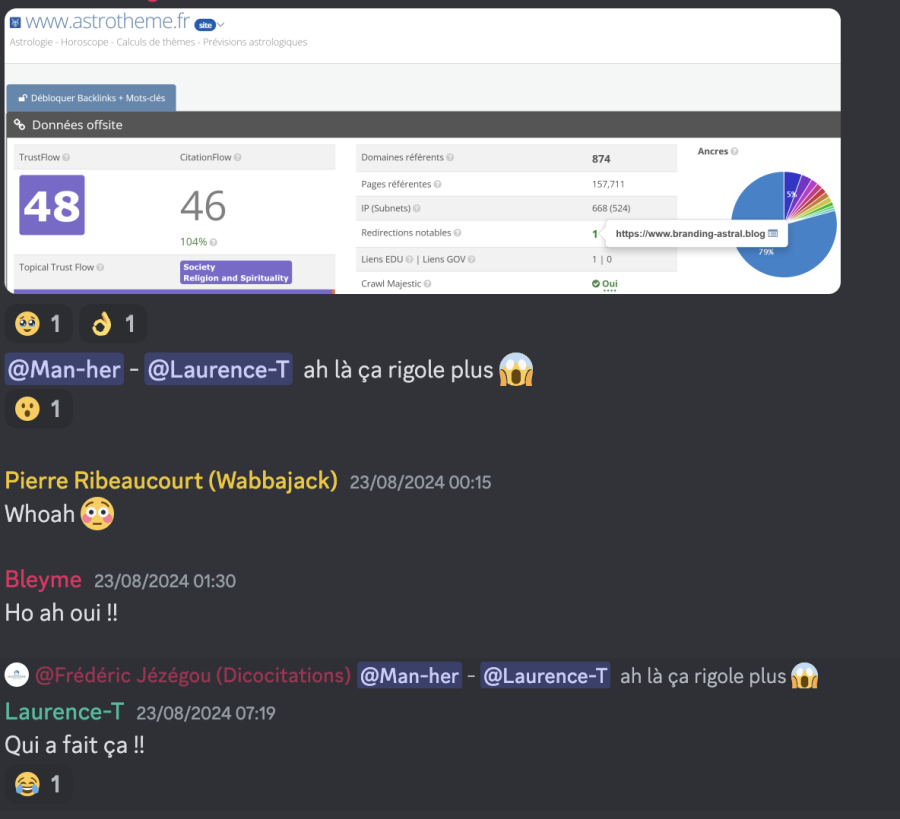The image size is (900, 819).
Task: Click the CitationFlow help question icon
Action: (x=238, y=157)
